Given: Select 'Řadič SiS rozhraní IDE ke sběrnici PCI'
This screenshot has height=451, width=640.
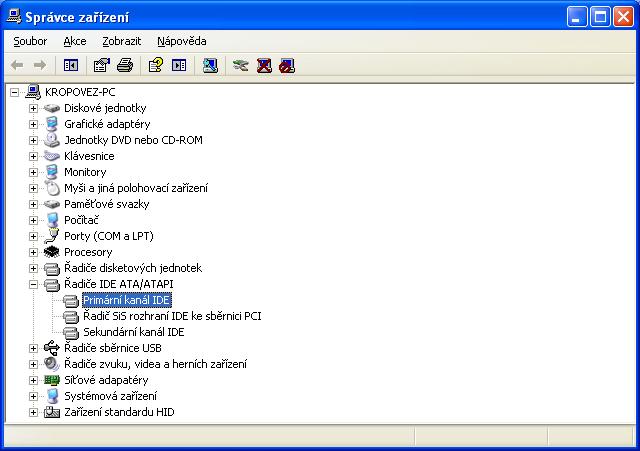Looking at the screenshot, I should 172,316.
